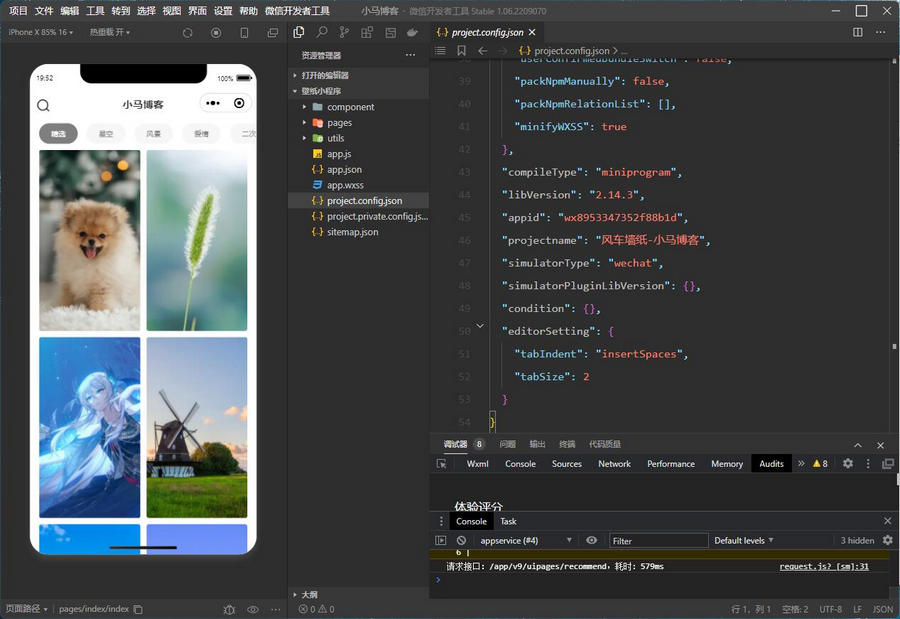Open the windmill wallpaper thumbnail

pyautogui.click(x=196, y=427)
